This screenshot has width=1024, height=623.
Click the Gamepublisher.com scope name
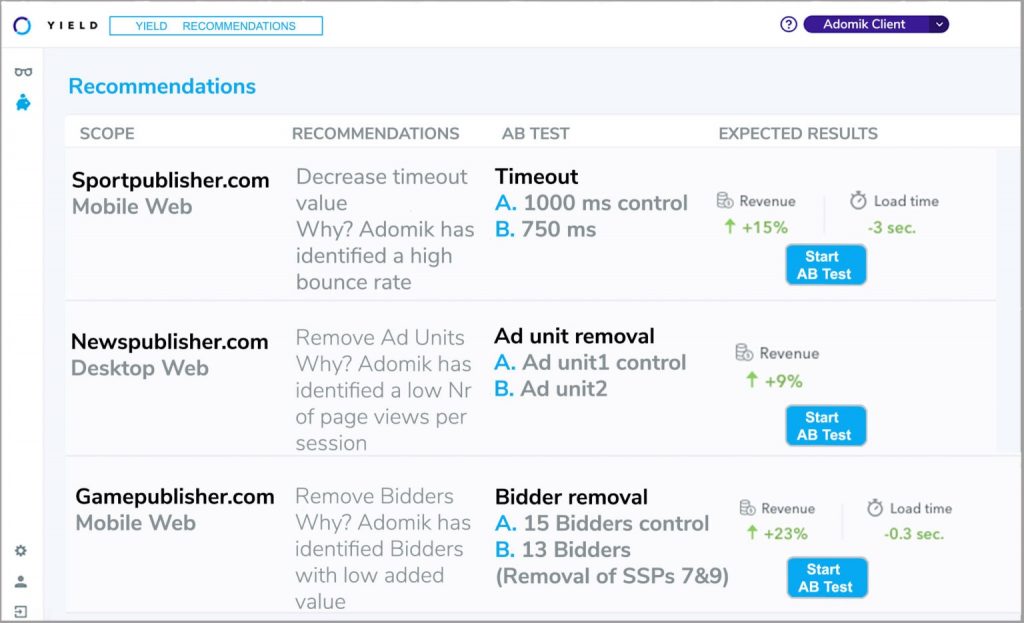pos(175,497)
